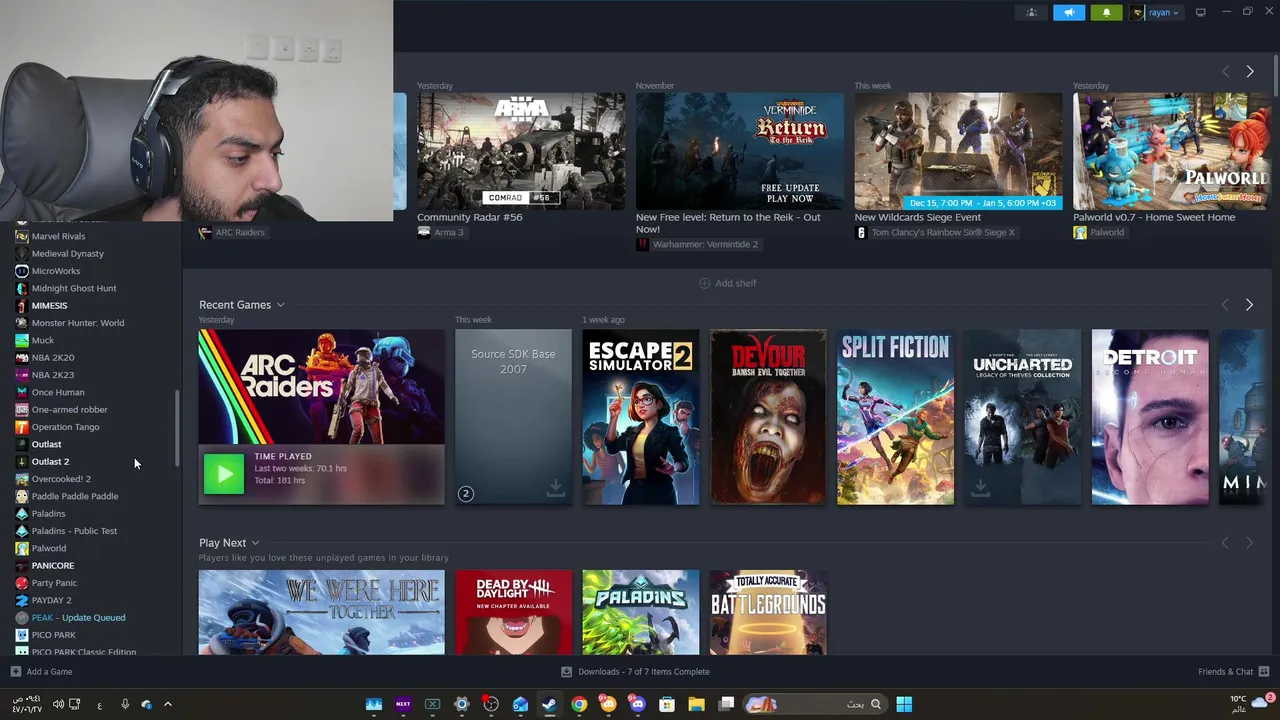Click install arrow on Uncharted cover
This screenshot has height=720, width=1280.
coord(980,488)
